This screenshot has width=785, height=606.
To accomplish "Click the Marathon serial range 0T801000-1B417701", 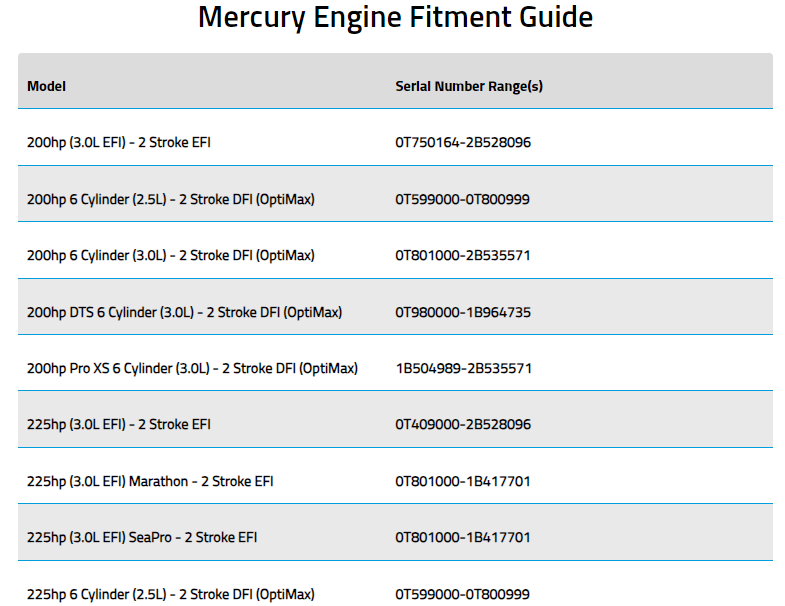I will tap(463, 481).
